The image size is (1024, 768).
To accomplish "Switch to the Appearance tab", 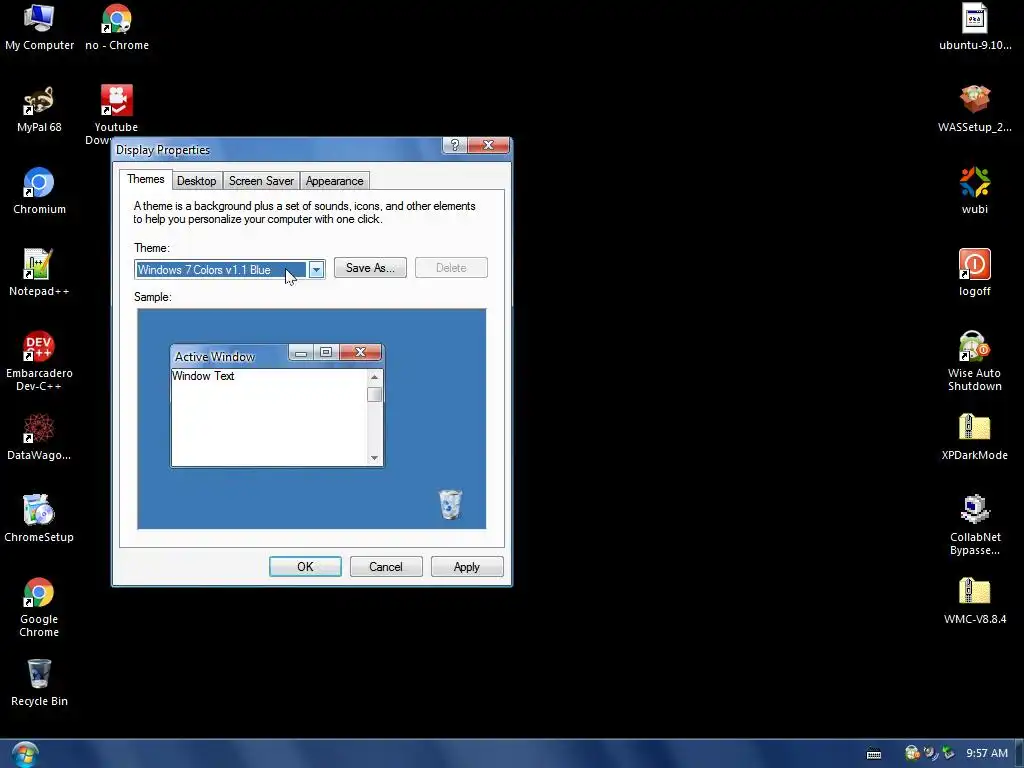I will pyautogui.click(x=334, y=181).
